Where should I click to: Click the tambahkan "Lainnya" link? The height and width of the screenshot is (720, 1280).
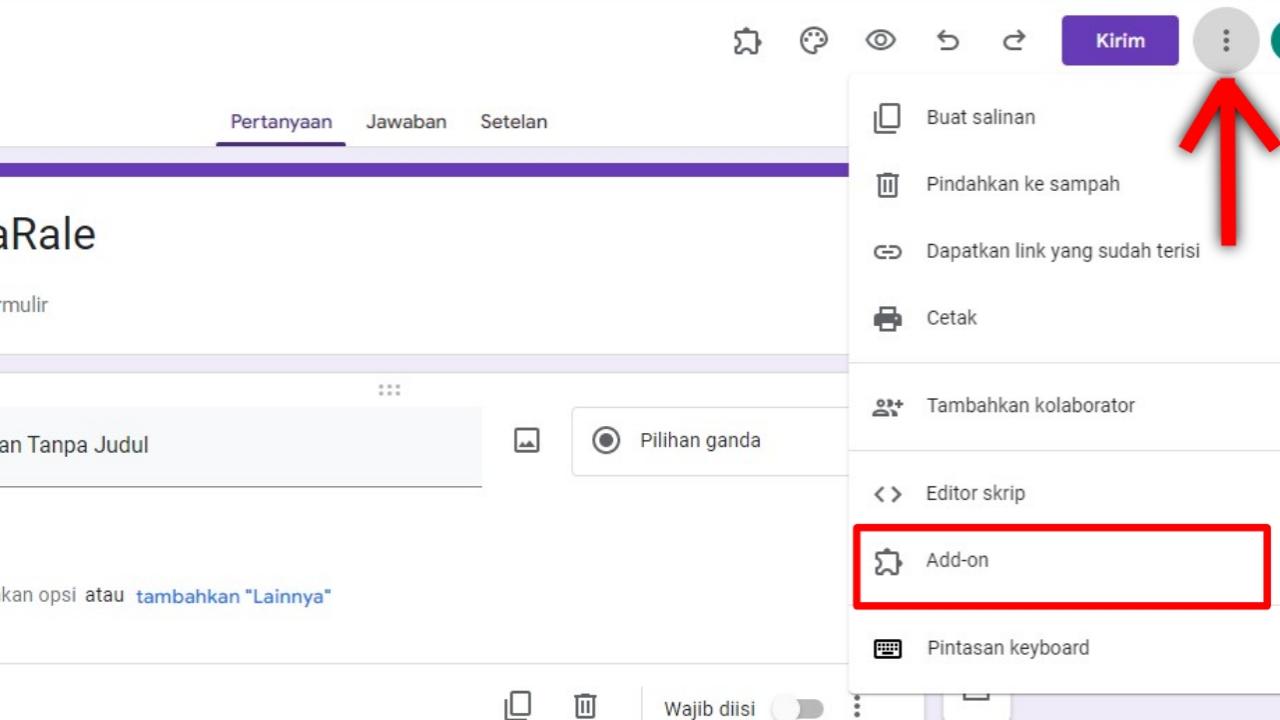click(x=233, y=597)
